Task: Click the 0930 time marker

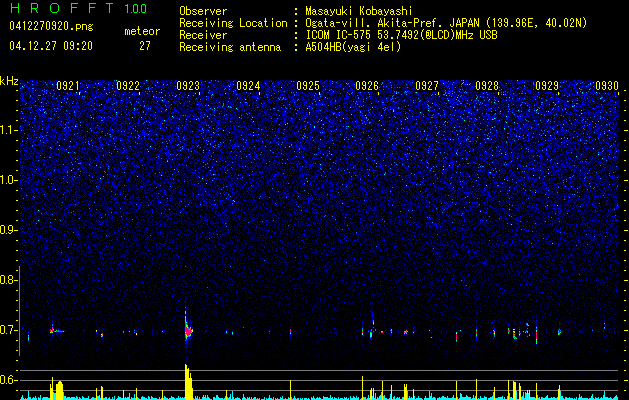Action: point(607,85)
